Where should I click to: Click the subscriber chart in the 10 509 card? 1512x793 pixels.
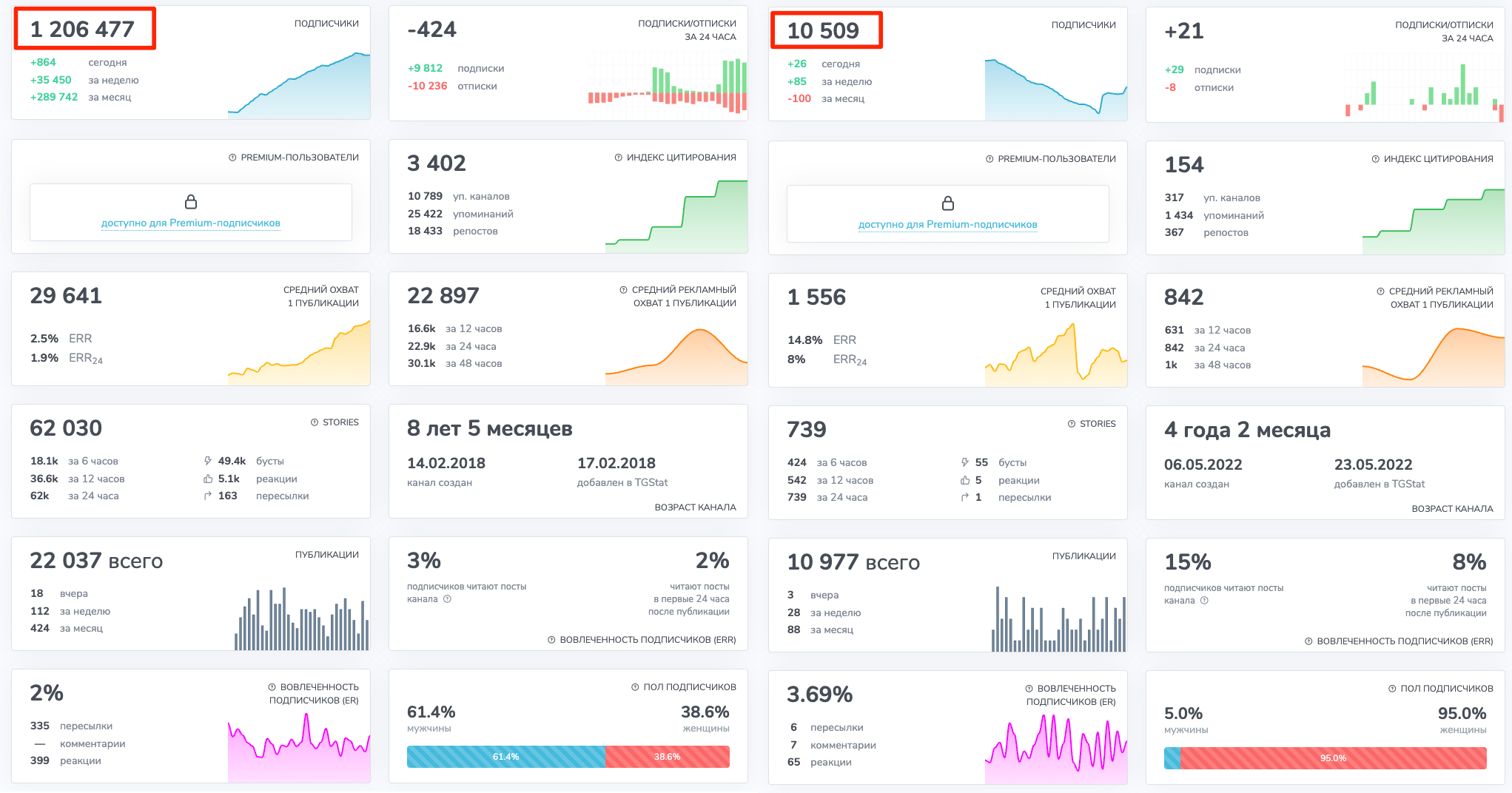[1056, 89]
